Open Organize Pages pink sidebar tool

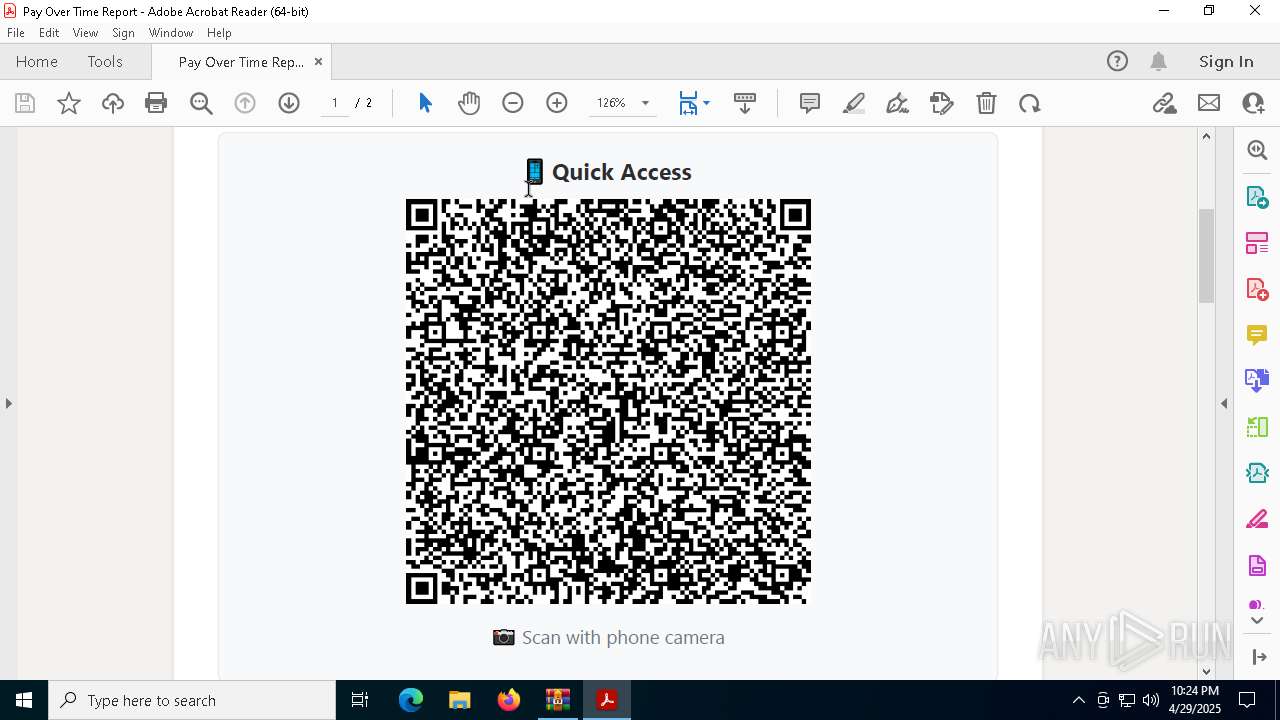tap(1257, 243)
